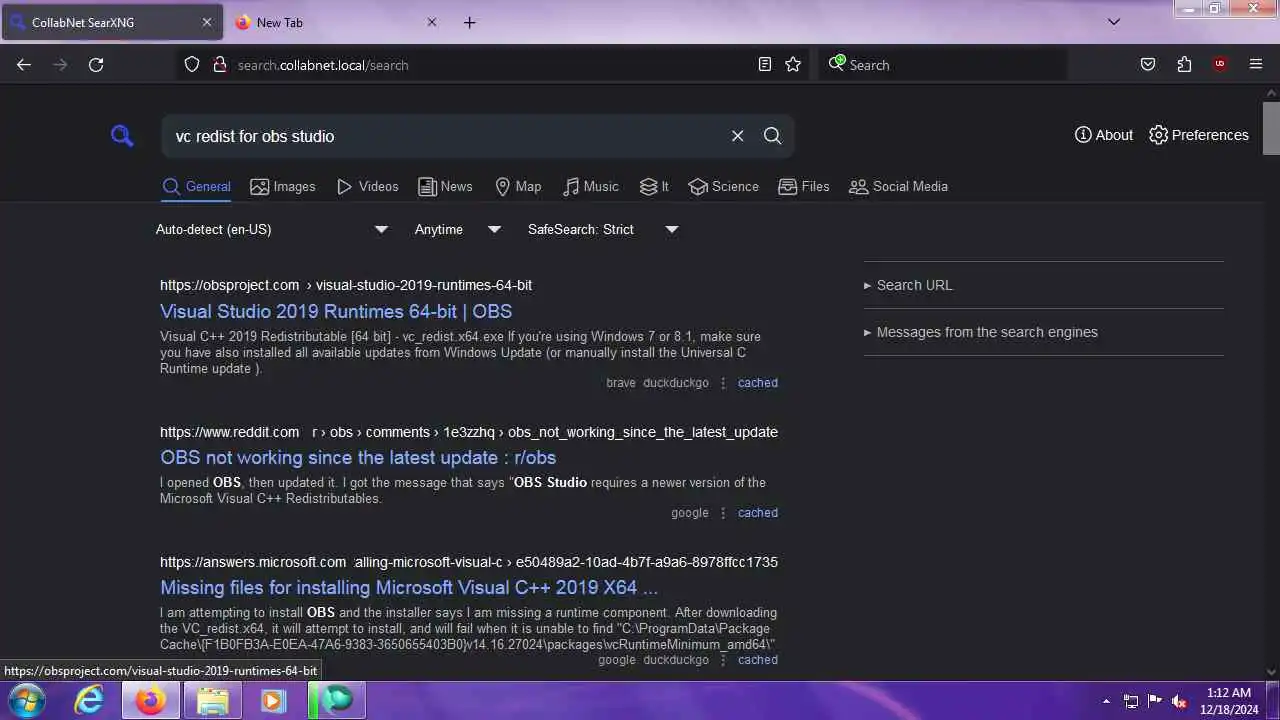Click the Action Center flag tray icon
1280x720 pixels.
pos(1155,701)
